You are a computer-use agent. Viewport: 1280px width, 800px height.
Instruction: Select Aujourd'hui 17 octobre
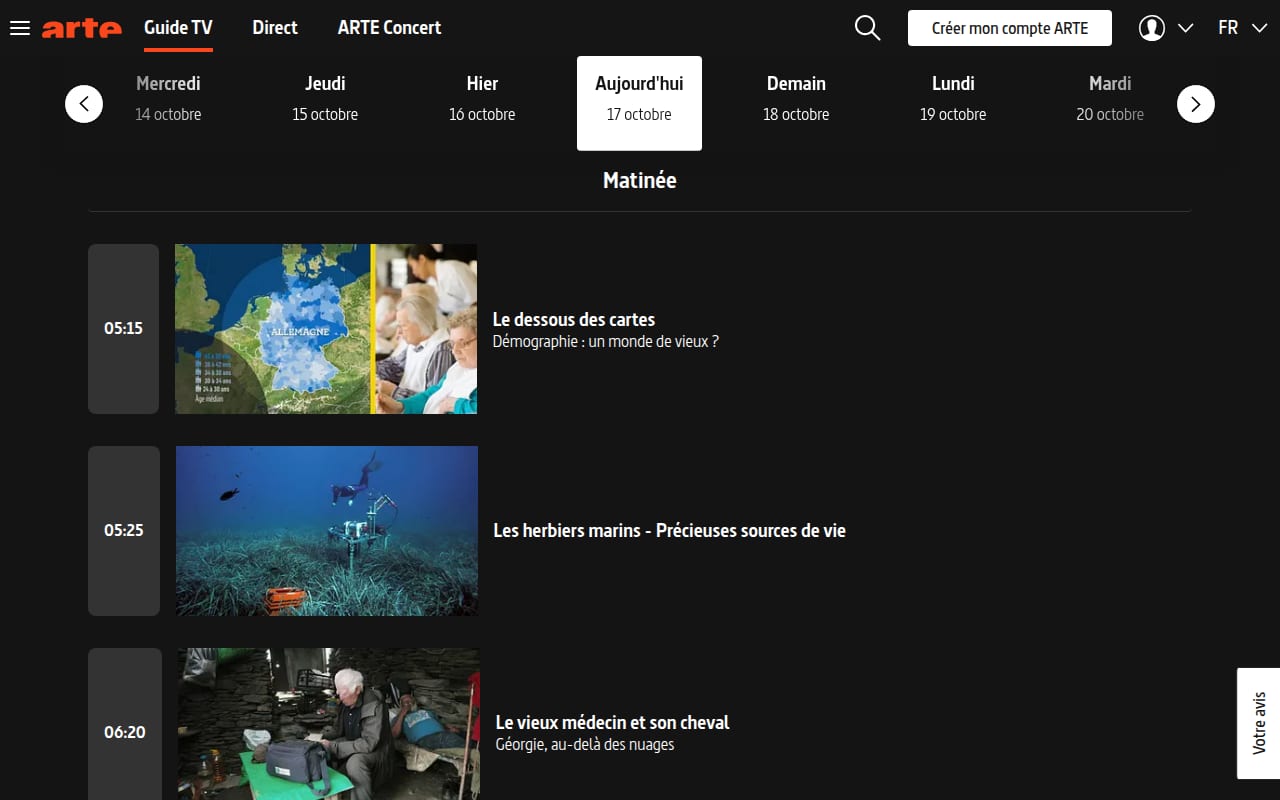pyautogui.click(x=639, y=103)
